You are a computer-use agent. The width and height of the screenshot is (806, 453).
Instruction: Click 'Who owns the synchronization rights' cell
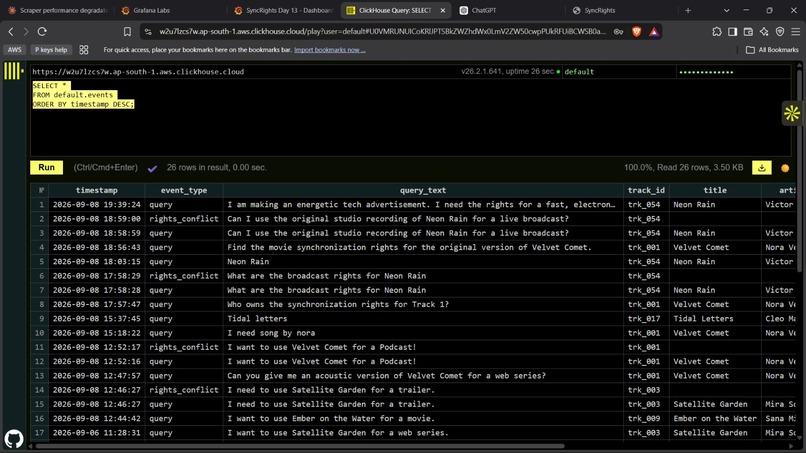pos(423,304)
